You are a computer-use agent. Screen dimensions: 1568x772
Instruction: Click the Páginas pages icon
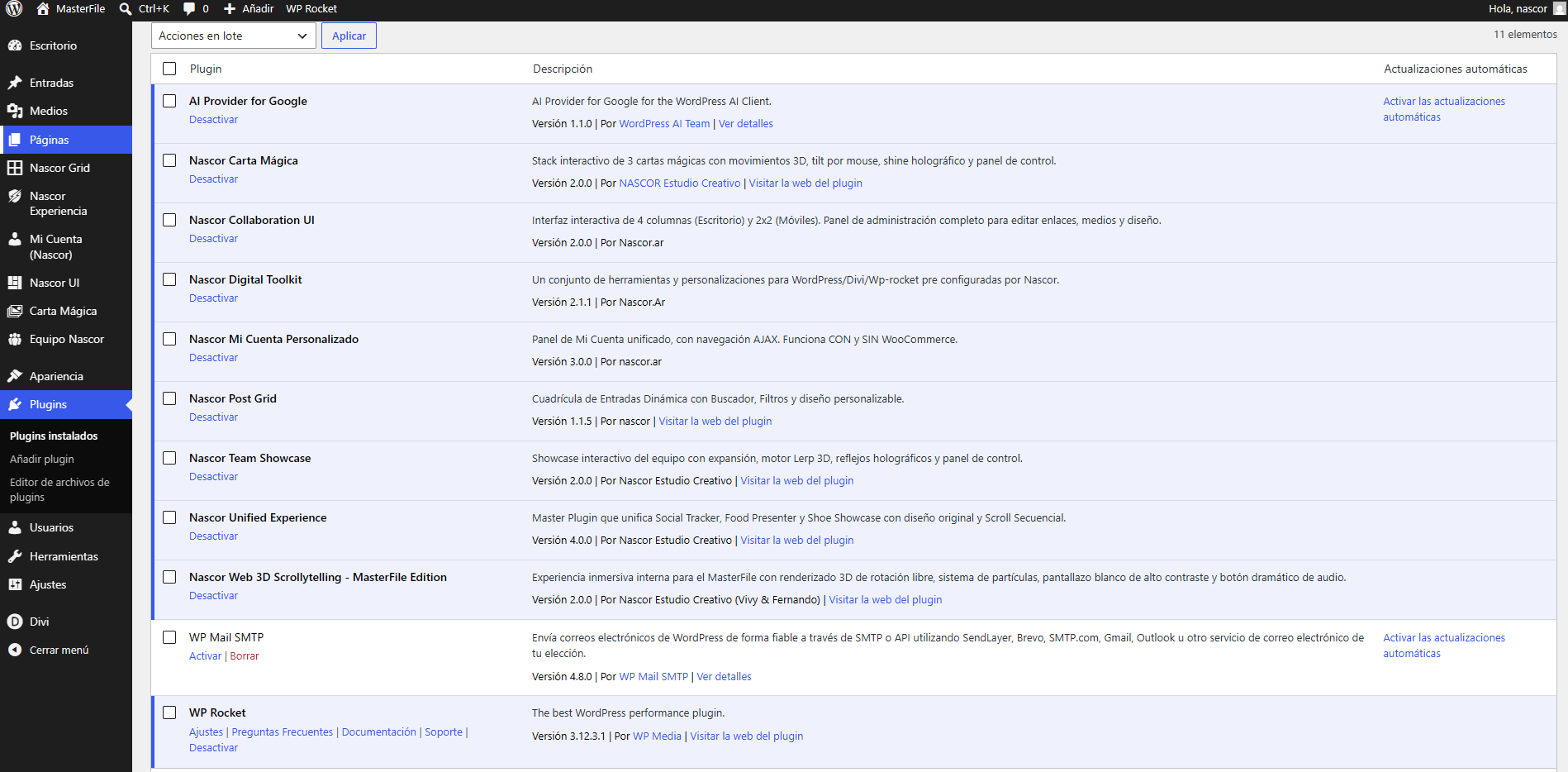click(15, 140)
